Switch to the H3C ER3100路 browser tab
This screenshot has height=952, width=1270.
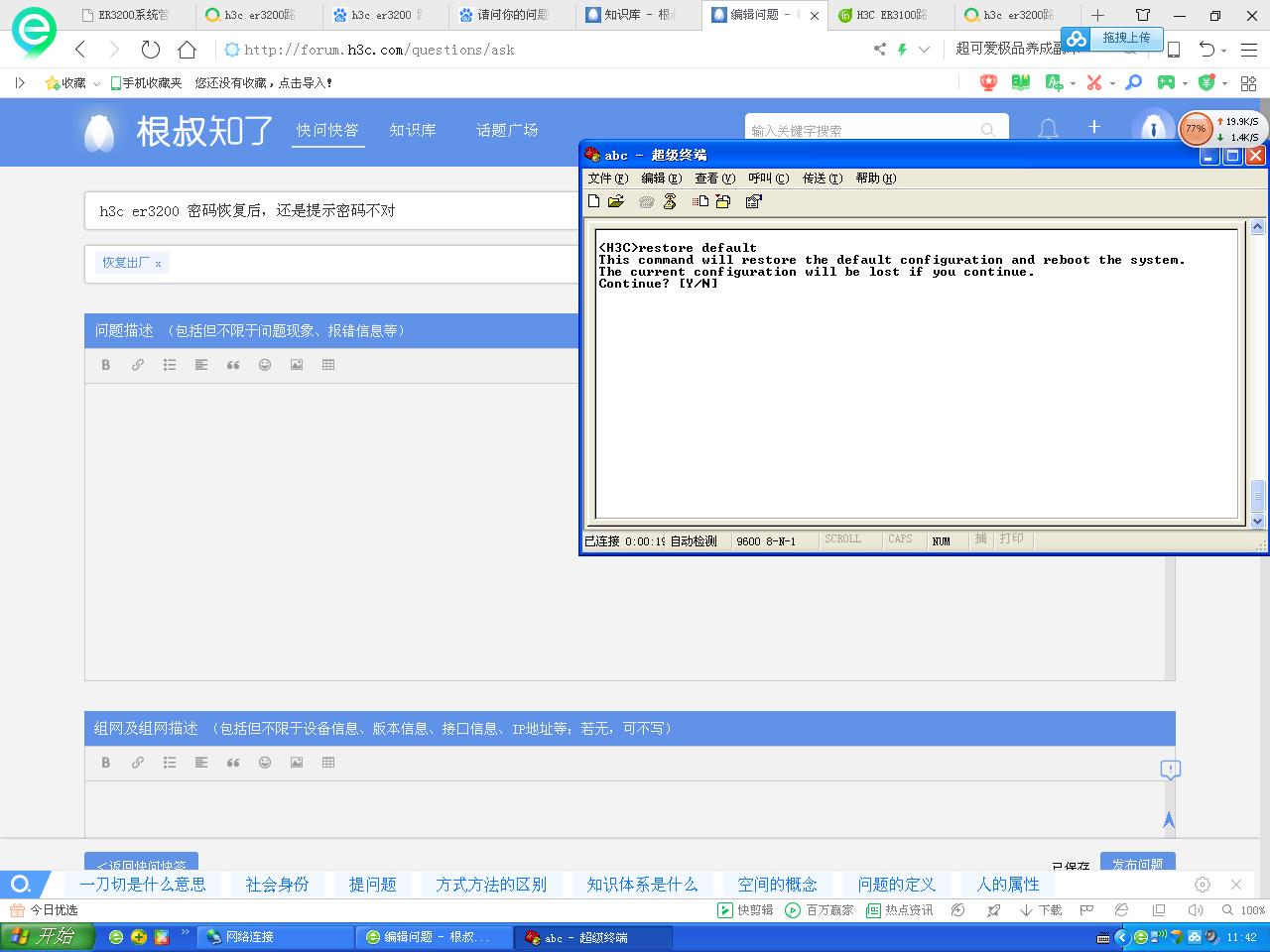892,15
